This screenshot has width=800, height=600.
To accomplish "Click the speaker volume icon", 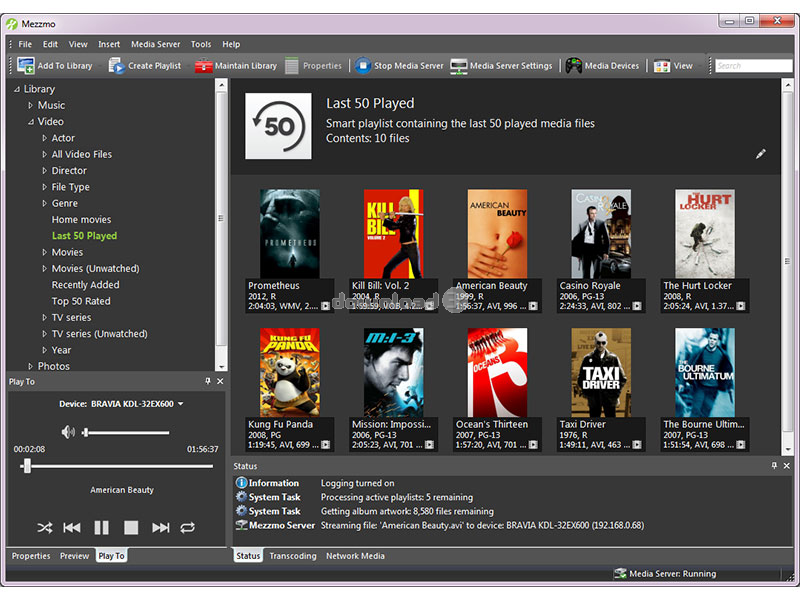I will (x=68, y=432).
